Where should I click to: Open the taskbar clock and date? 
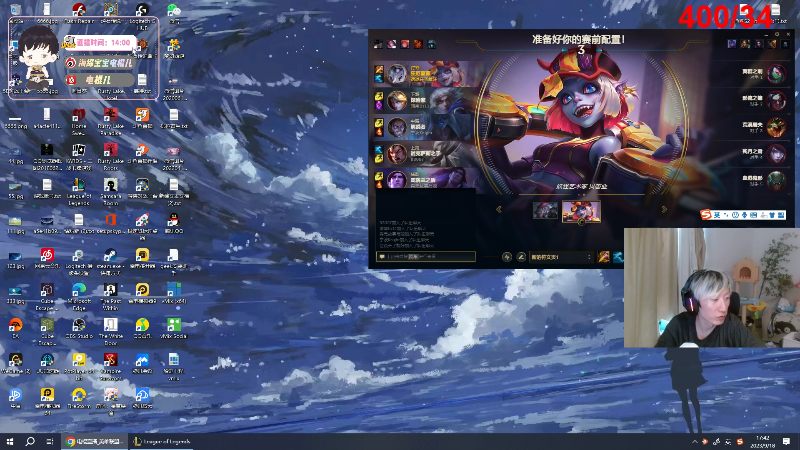pos(762,441)
